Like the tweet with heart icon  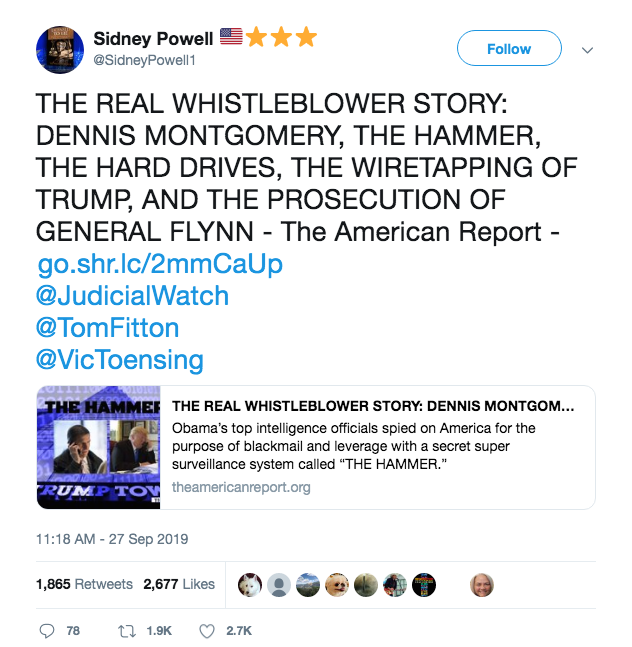[x=207, y=631]
